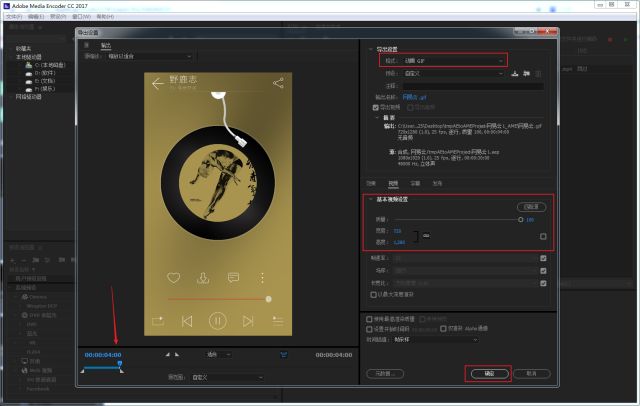Select Network Drives in Media Browser

pyautogui.click(x=29, y=97)
